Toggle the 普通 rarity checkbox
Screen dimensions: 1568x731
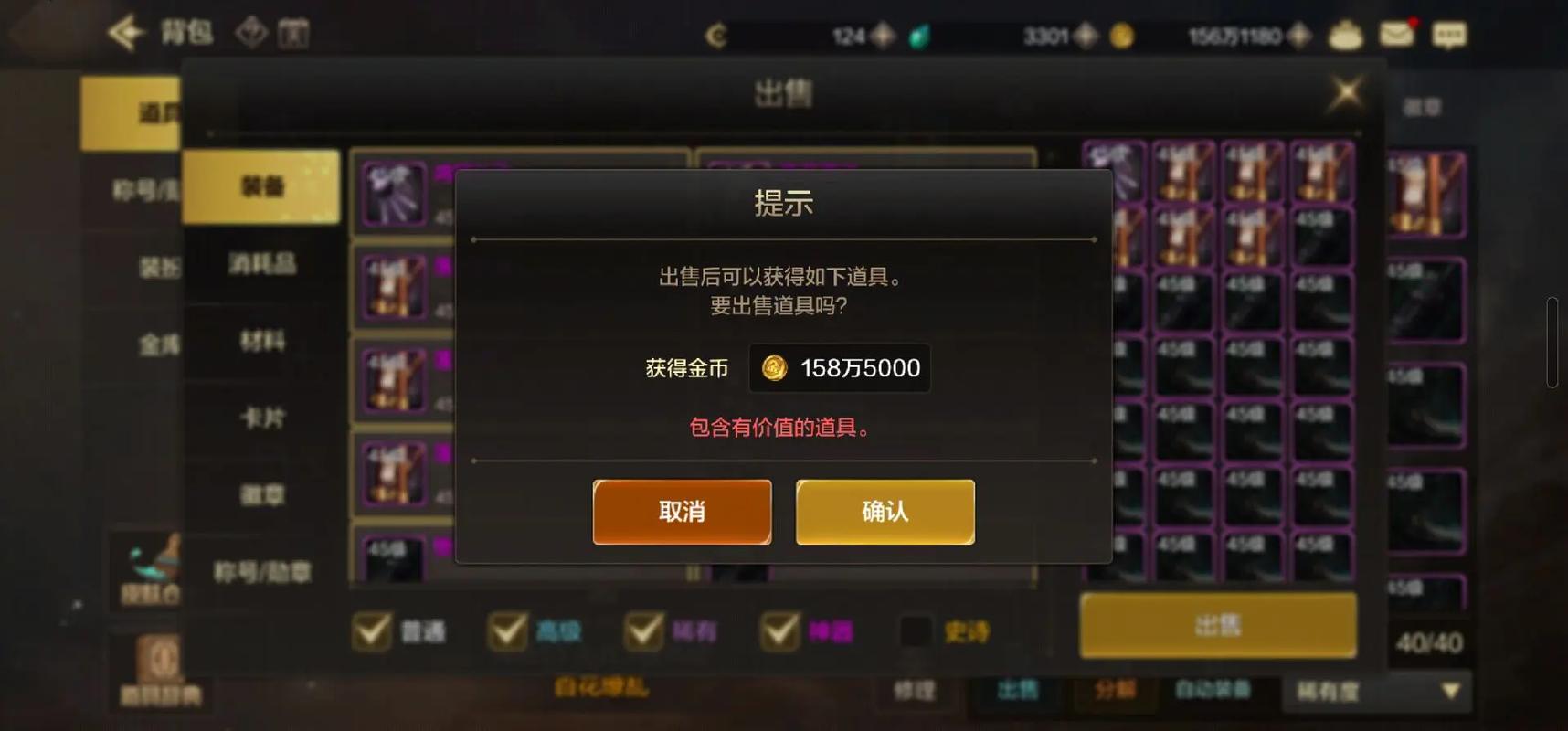click(372, 630)
